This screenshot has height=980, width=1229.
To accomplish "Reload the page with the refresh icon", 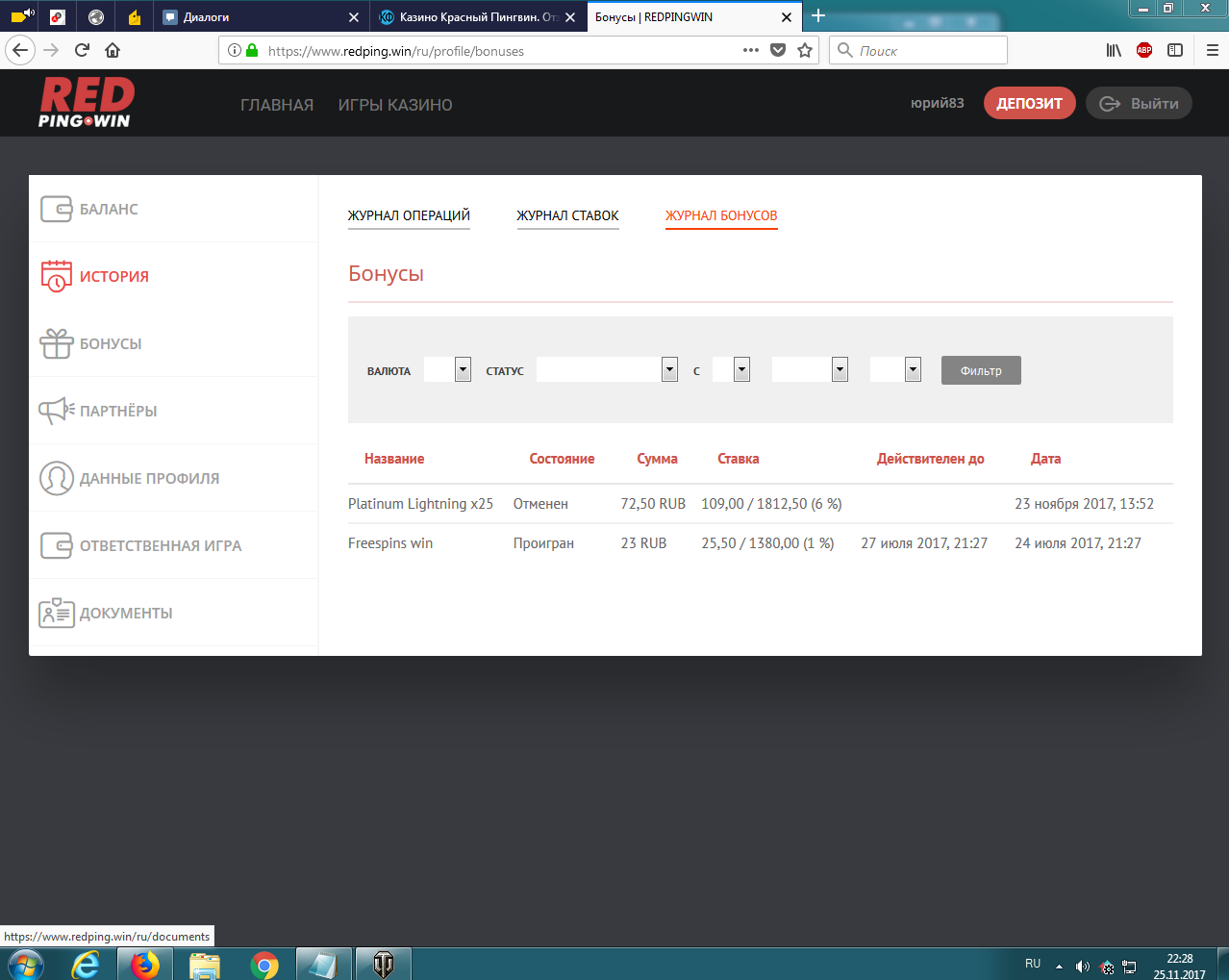I will (82, 51).
